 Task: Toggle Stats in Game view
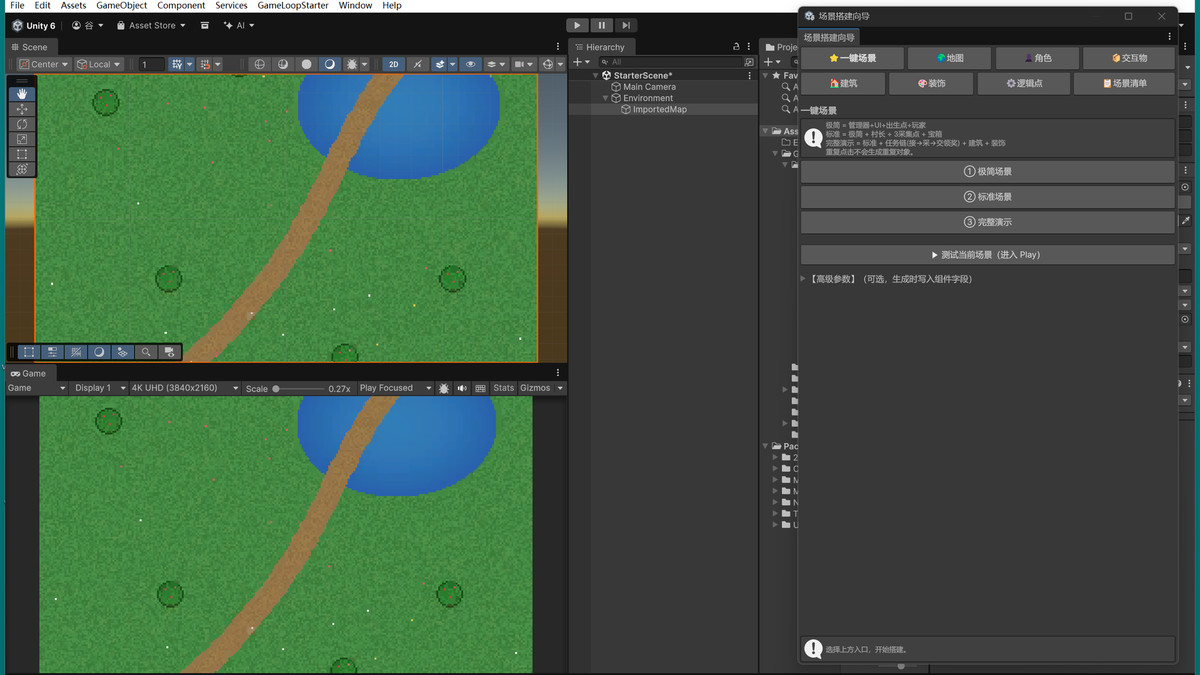click(504, 388)
